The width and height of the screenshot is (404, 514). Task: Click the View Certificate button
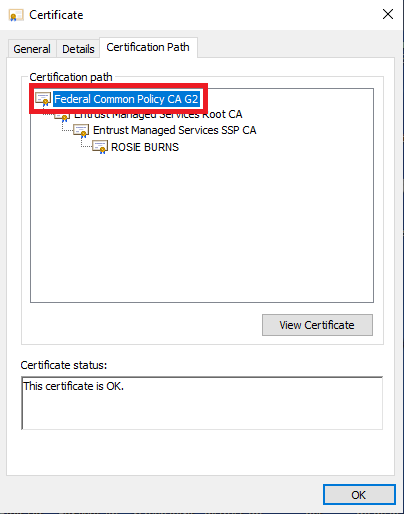pyautogui.click(x=317, y=325)
